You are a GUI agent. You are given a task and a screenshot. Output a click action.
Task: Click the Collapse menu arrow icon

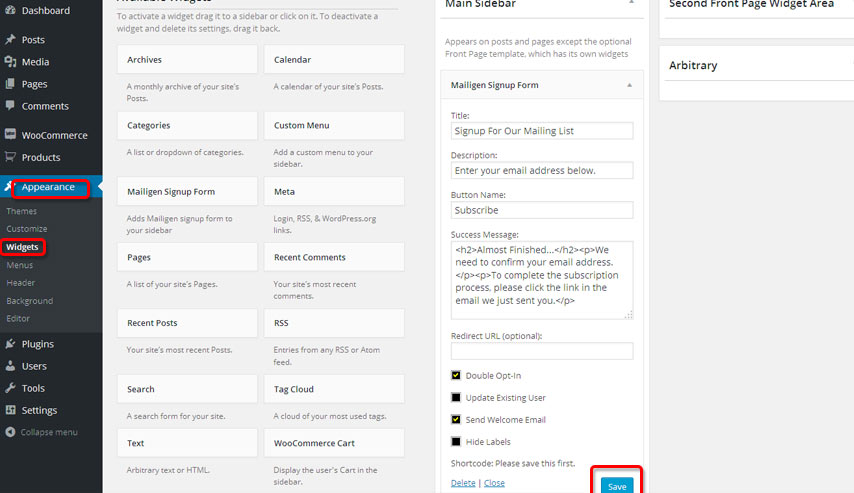[x=10, y=432]
